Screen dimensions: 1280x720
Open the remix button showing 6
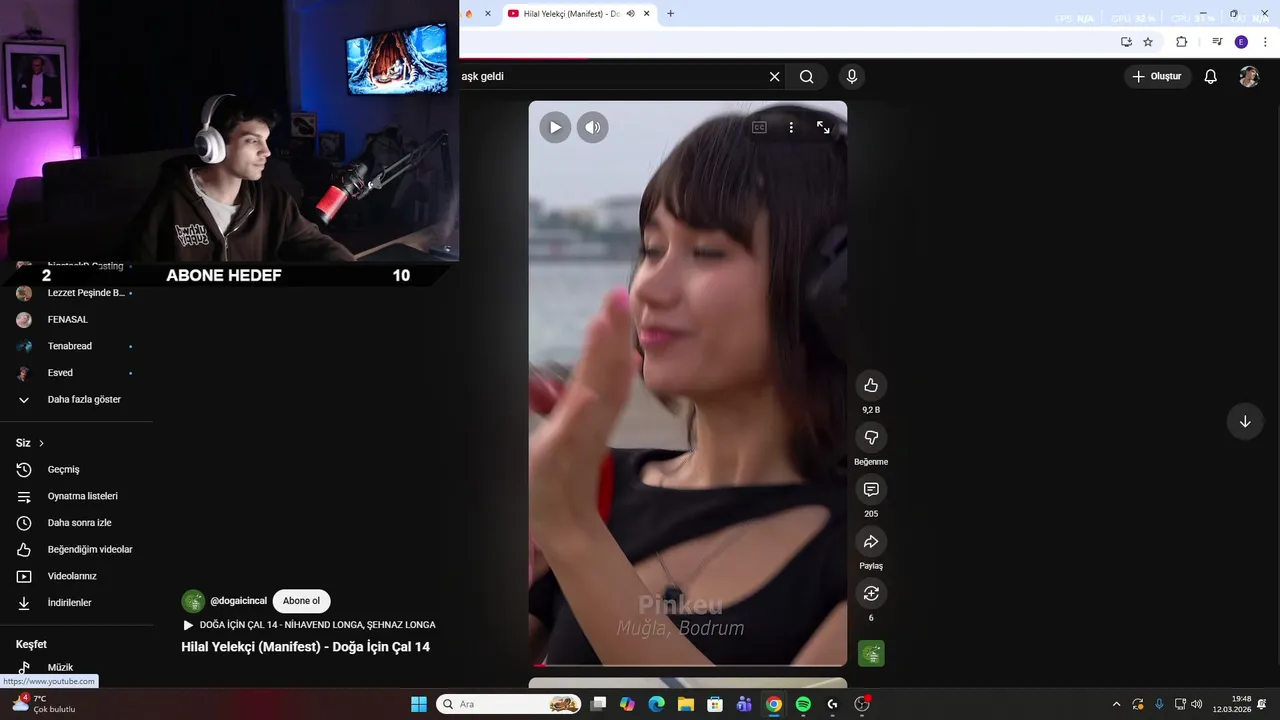coord(871,593)
